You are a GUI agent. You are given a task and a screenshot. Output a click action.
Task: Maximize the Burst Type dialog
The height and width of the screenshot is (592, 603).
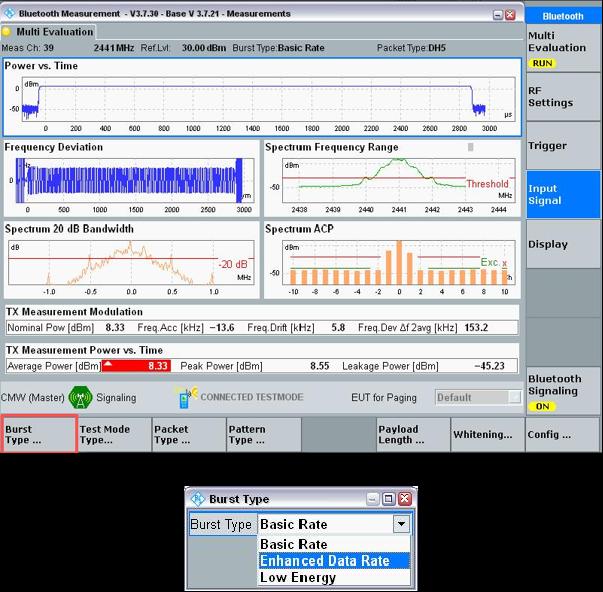click(x=388, y=499)
